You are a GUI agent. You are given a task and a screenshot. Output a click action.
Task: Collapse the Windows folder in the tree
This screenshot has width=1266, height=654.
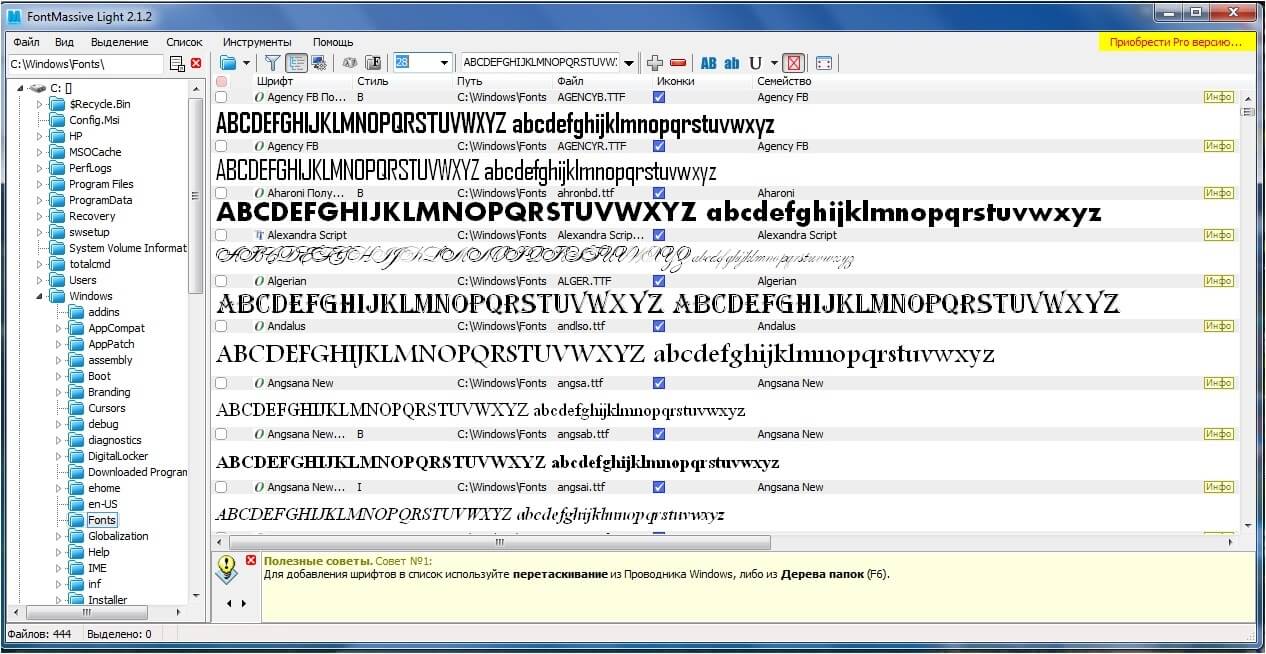click(x=41, y=296)
